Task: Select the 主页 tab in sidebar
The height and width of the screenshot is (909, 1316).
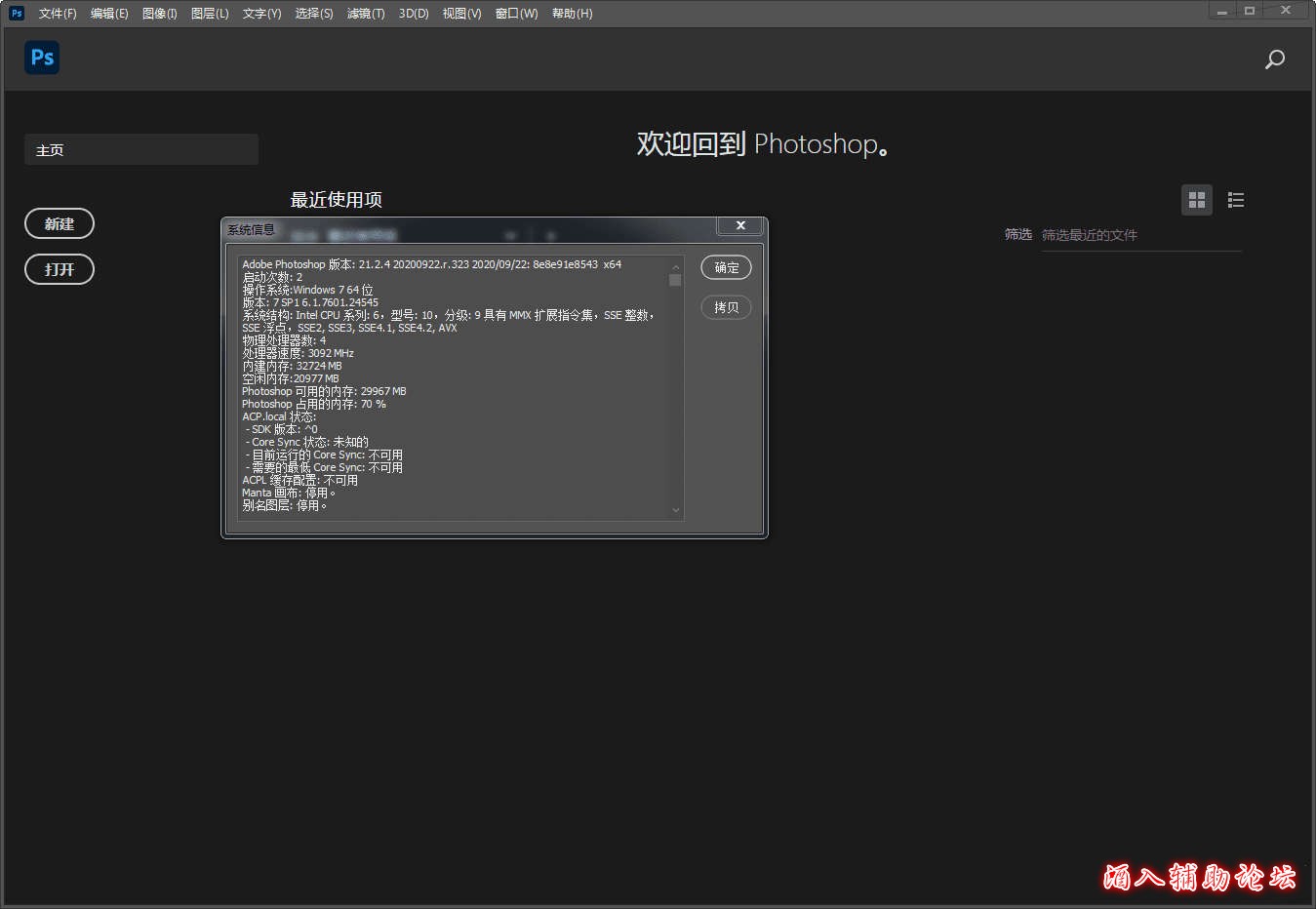Action: (x=141, y=150)
